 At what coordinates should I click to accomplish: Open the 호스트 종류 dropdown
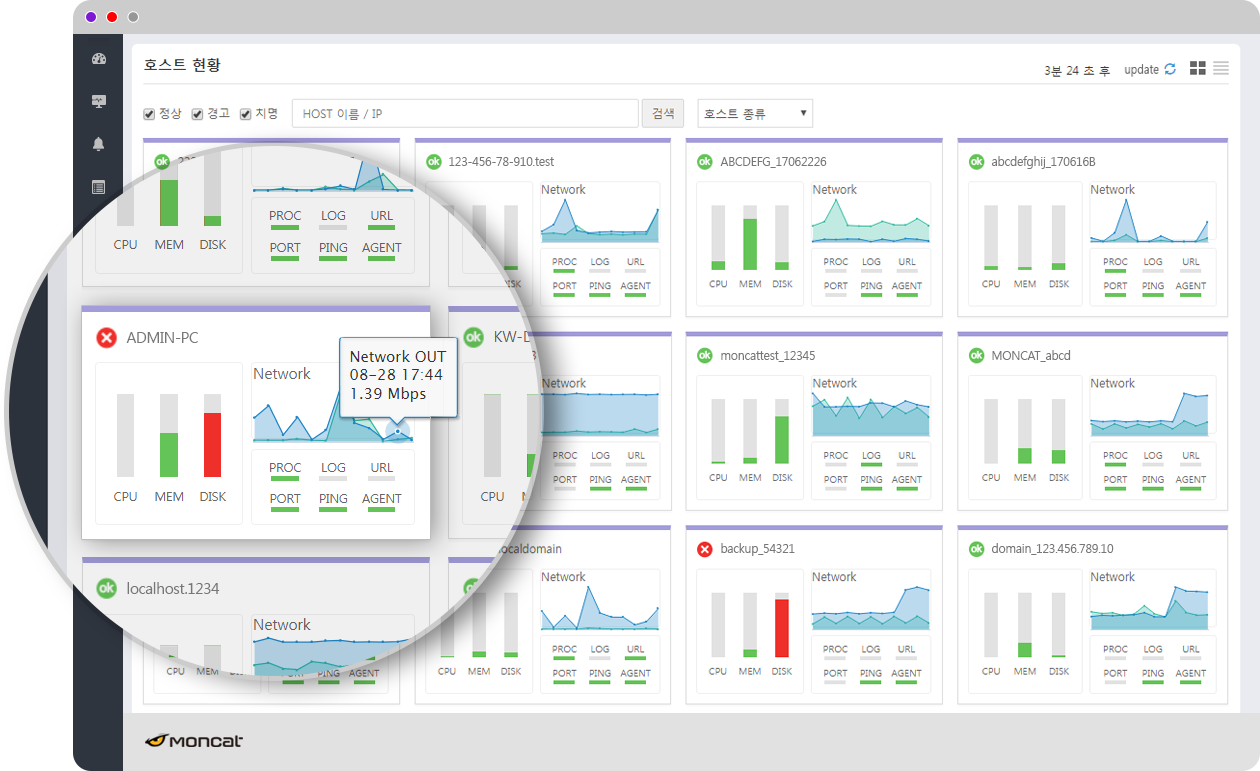(755, 114)
